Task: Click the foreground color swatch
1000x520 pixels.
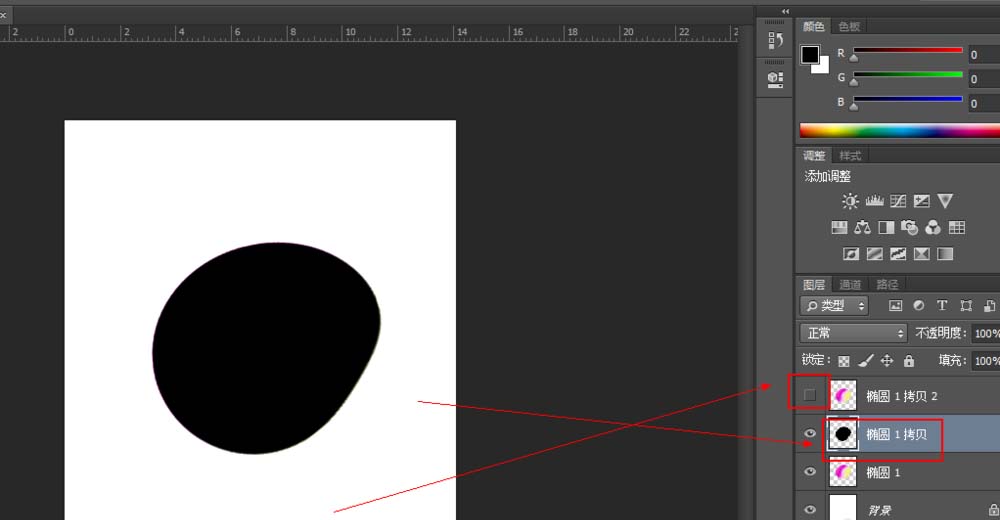Action: 810,55
